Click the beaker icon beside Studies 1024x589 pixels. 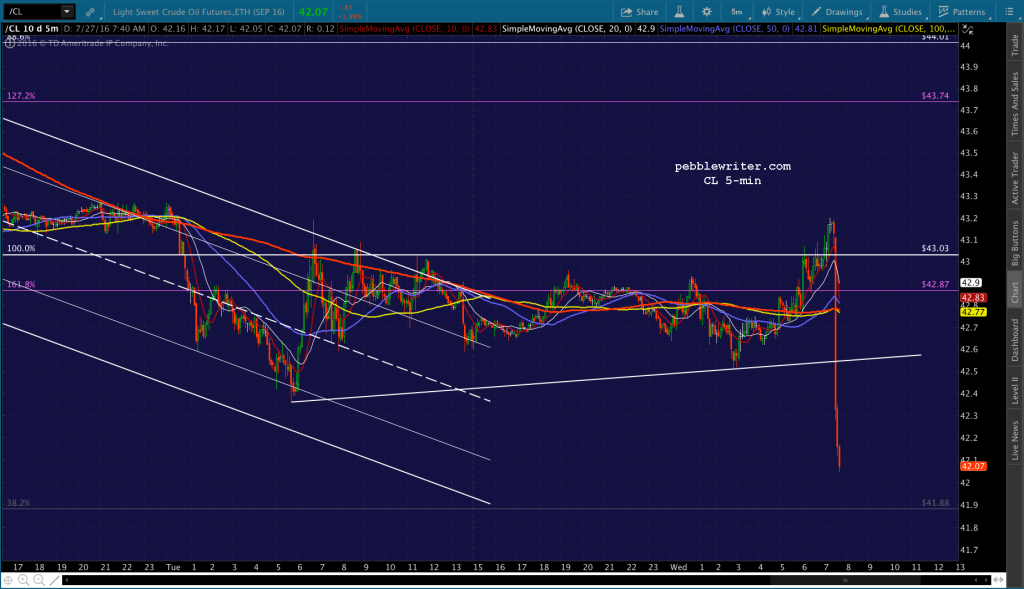[884, 12]
